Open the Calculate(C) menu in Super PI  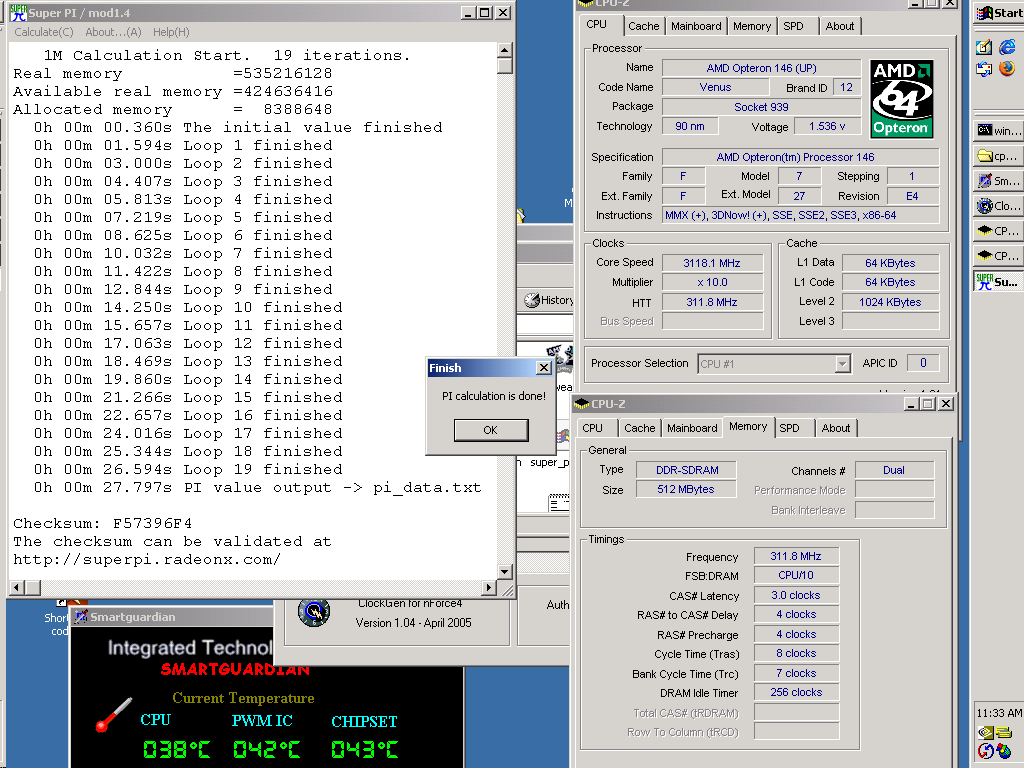coord(44,32)
